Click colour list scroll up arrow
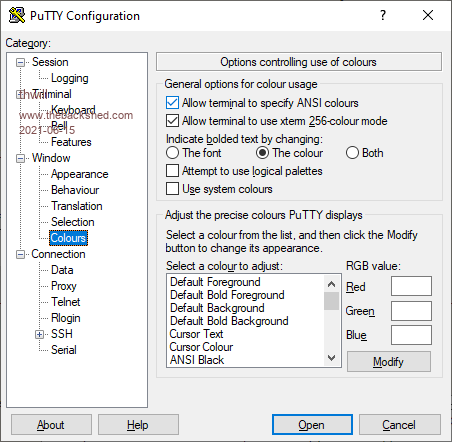The image size is (452, 442). [331, 284]
